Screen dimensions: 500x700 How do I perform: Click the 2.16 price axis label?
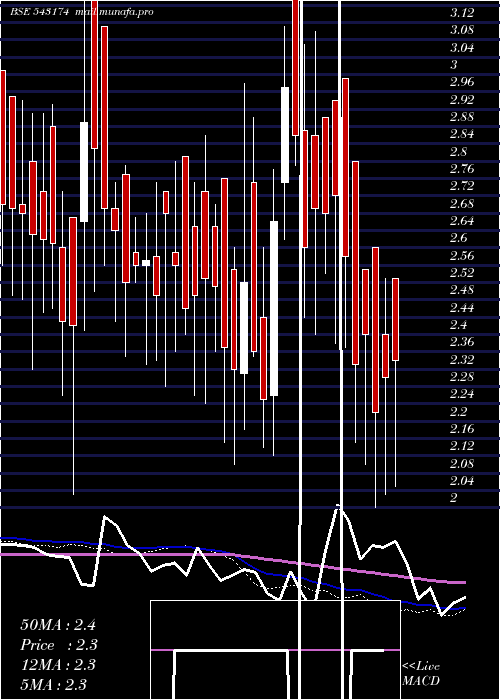click(462, 429)
